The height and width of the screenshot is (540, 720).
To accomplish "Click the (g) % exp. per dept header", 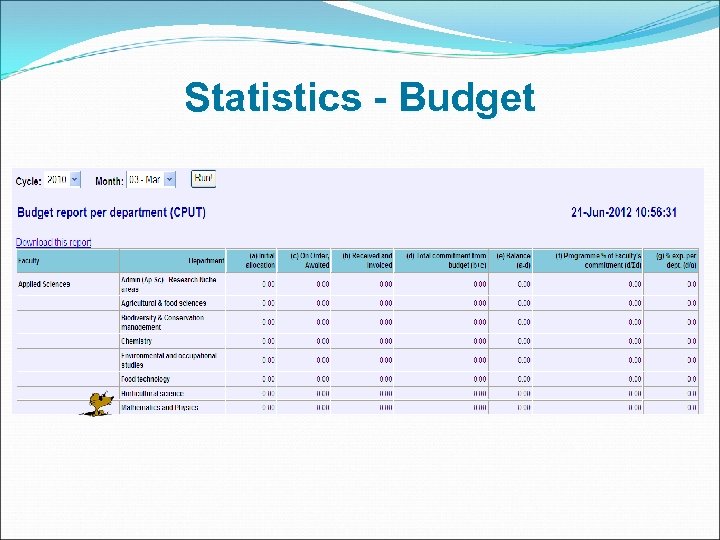I will click(671, 261).
